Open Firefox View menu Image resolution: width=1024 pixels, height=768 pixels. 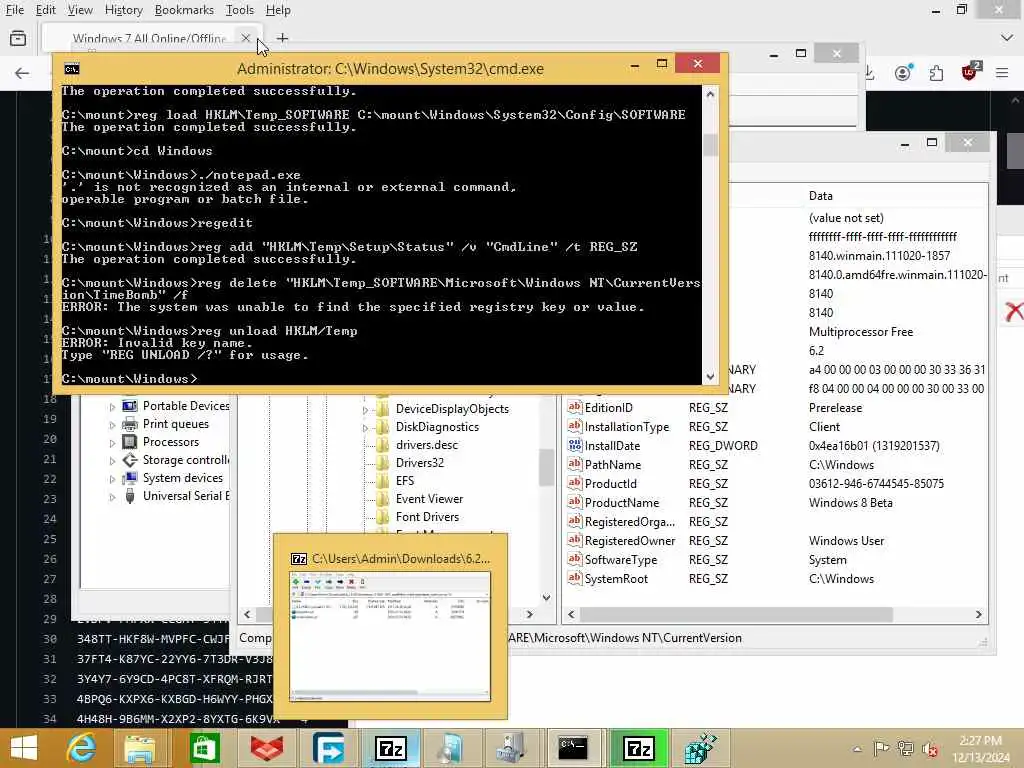click(80, 10)
